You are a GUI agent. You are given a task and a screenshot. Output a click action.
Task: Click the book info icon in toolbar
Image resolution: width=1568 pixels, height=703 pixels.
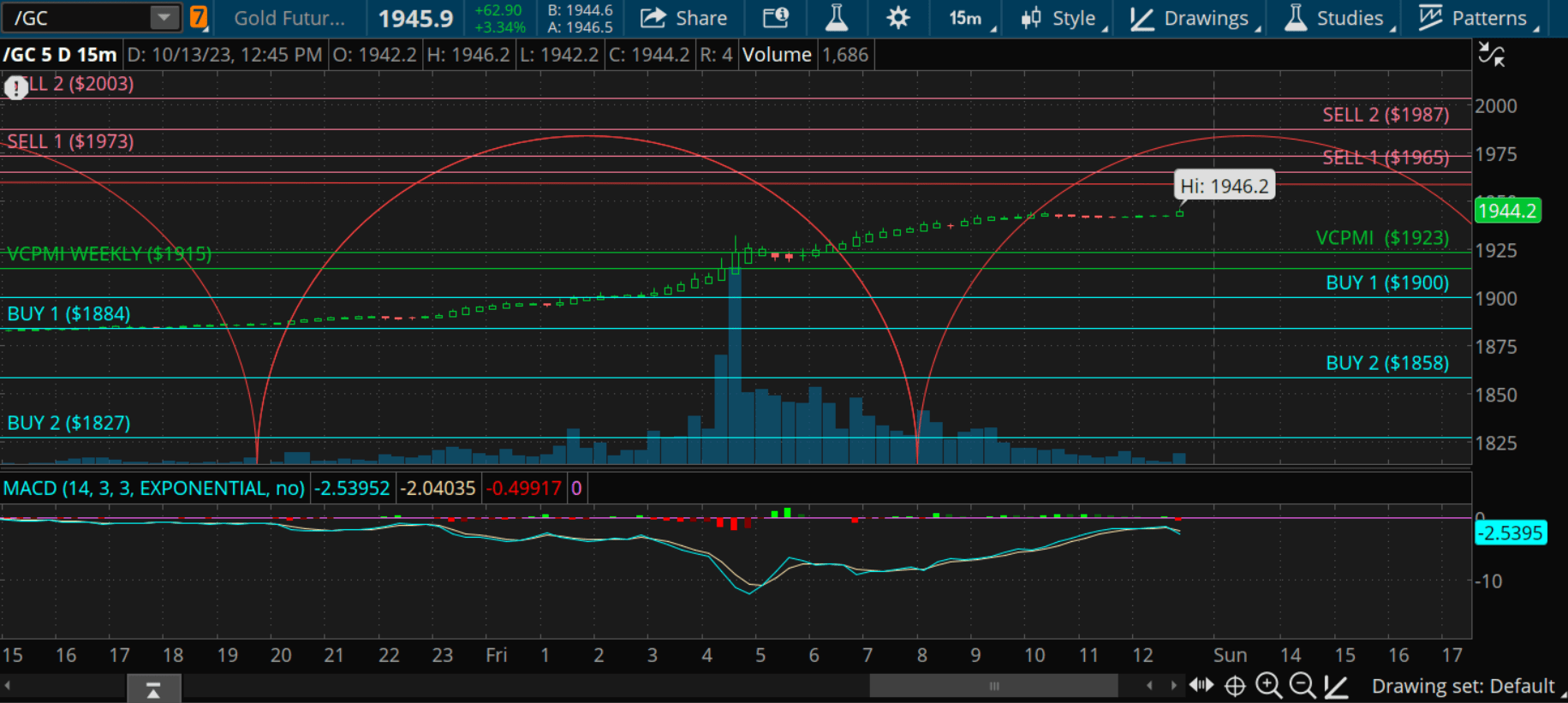click(776, 18)
